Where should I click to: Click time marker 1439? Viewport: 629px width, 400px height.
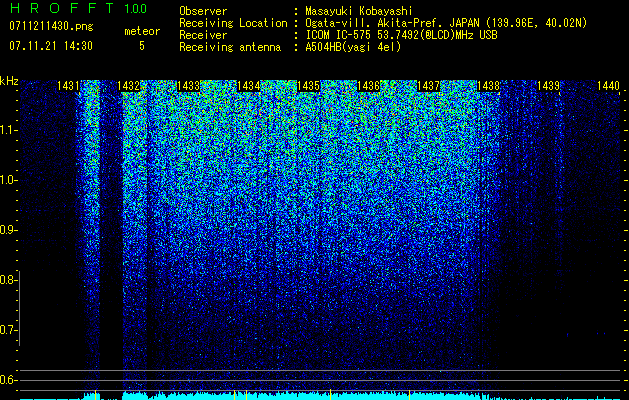click(x=548, y=86)
